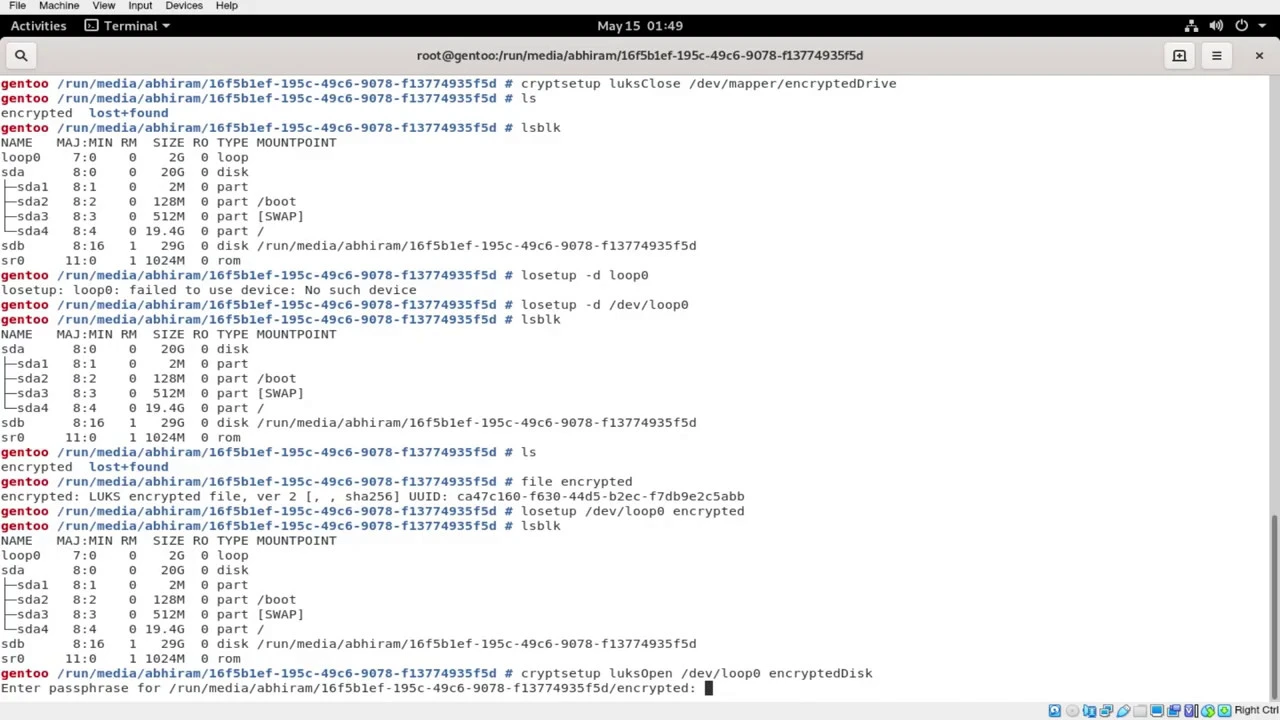Click the network adapters icon in VirtualBox status bar
This screenshot has height=720, width=1280.
pos(1106,710)
